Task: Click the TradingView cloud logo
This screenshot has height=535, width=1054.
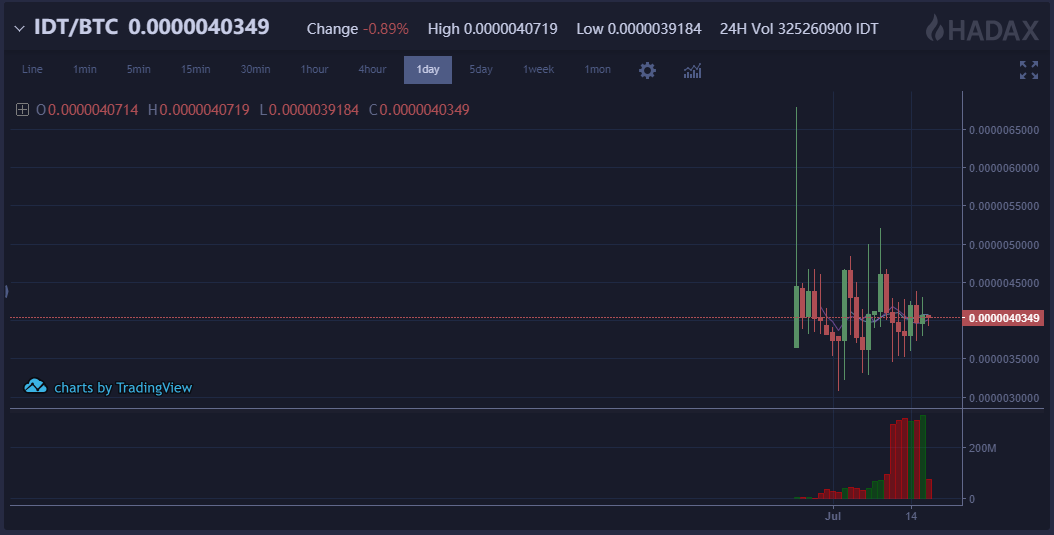Action: tap(36, 387)
